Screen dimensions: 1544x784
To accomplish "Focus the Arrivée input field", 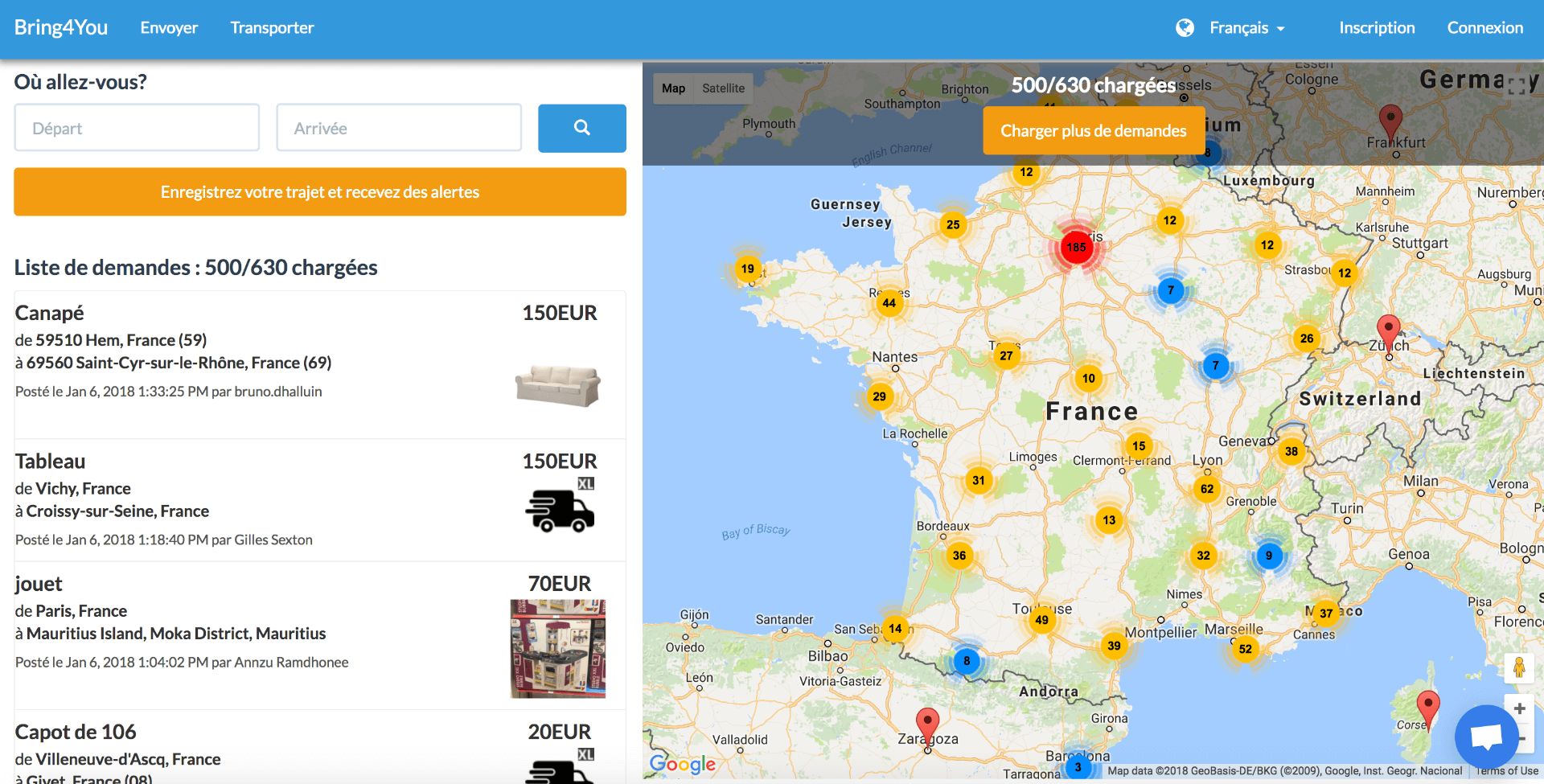I will tap(399, 128).
